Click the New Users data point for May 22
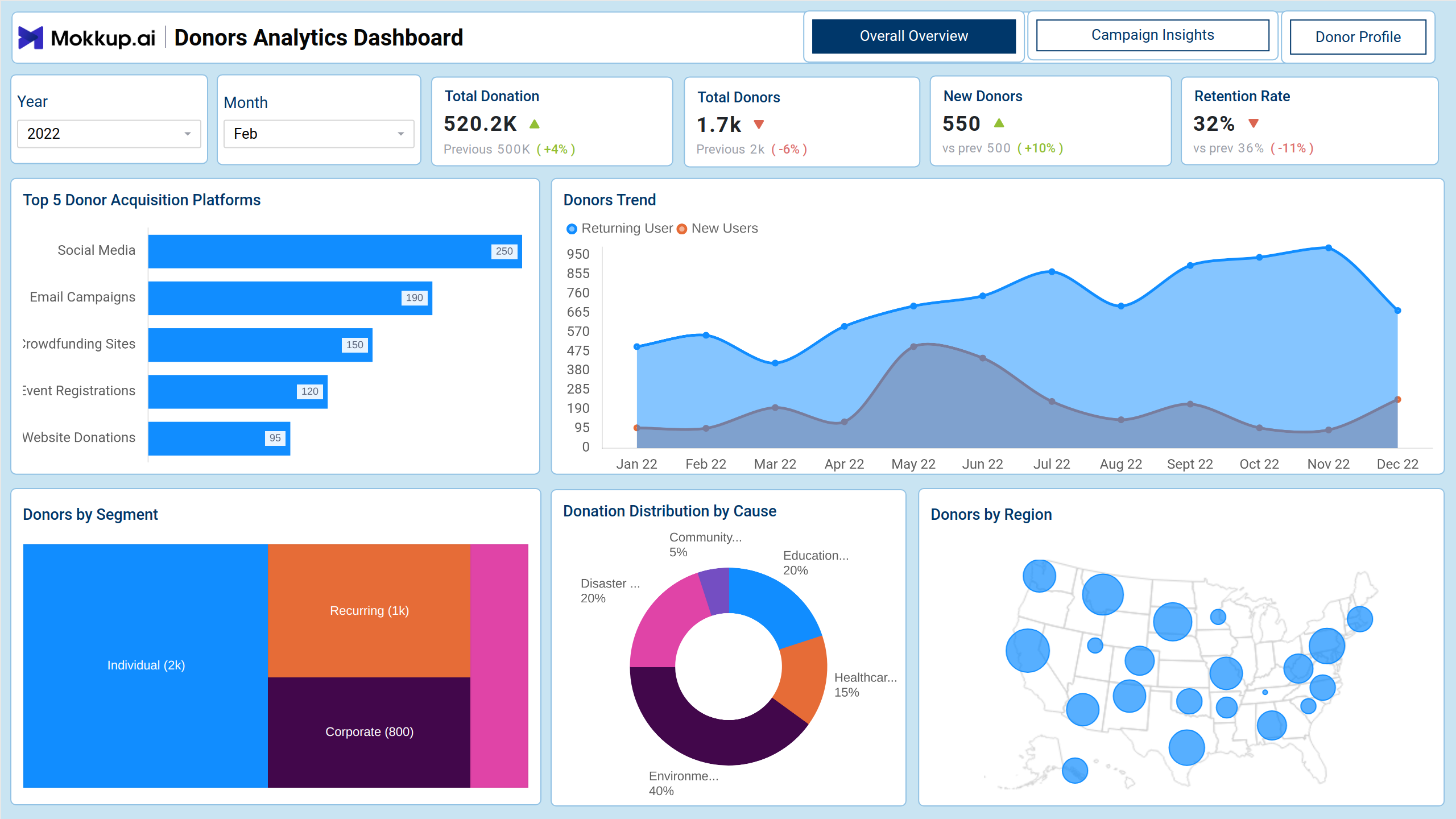The width and height of the screenshot is (1456, 819). (x=913, y=346)
